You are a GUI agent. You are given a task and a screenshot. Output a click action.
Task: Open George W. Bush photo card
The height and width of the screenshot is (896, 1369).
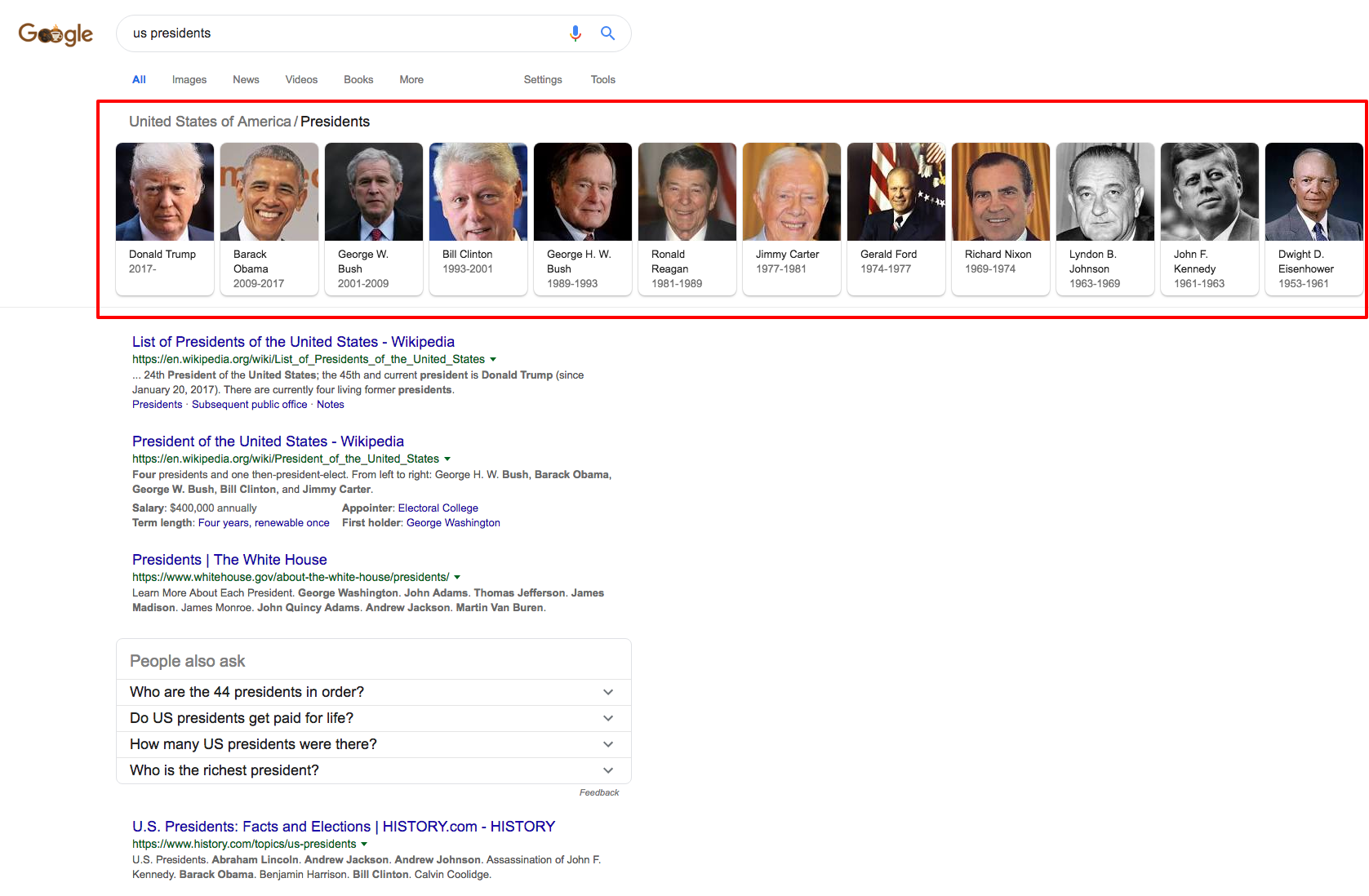tap(374, 219)
